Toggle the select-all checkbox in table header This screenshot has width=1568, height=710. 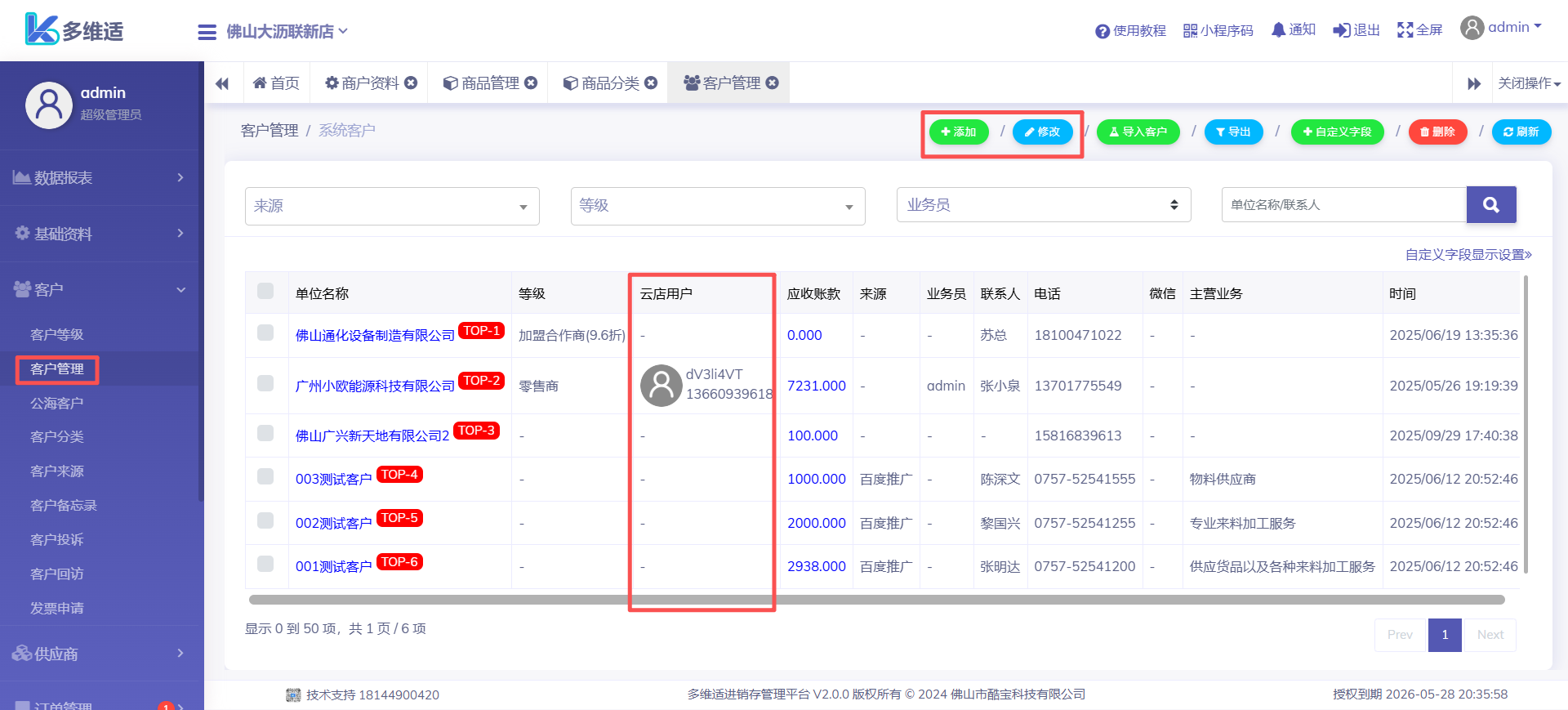click(265, 292)
